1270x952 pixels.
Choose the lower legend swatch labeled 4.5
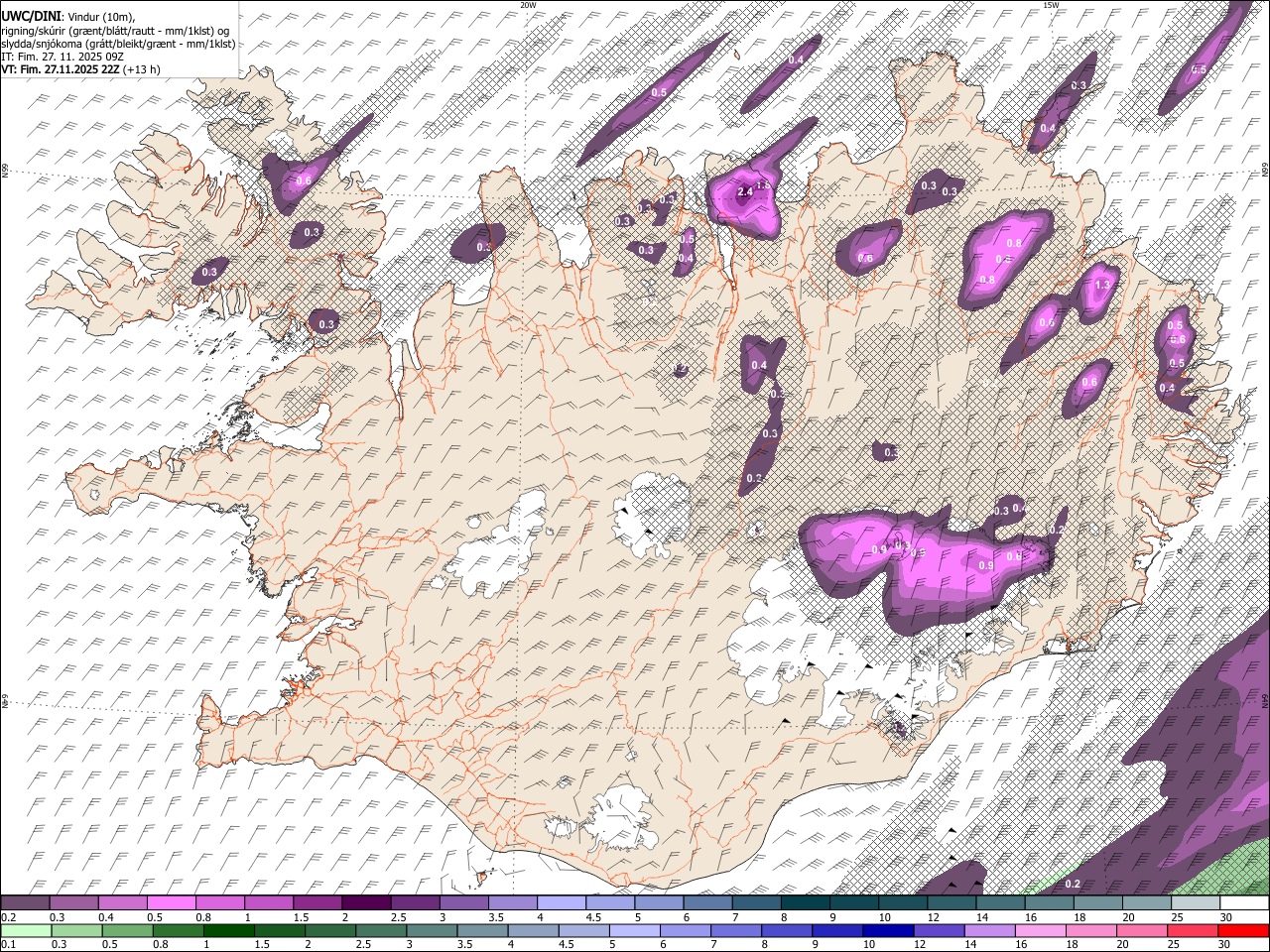[584, 931]
